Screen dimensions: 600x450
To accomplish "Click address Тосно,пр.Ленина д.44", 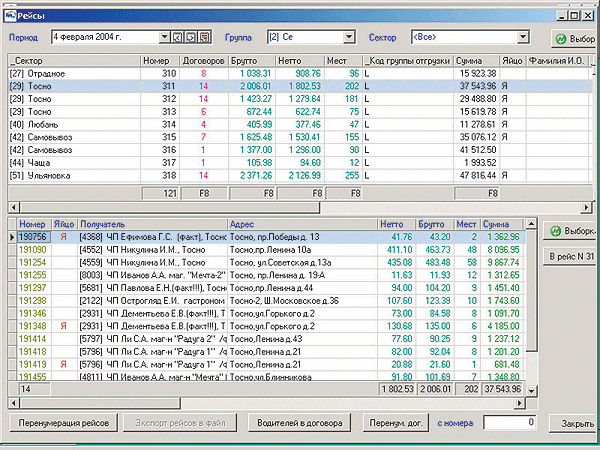I will [271, 288].
